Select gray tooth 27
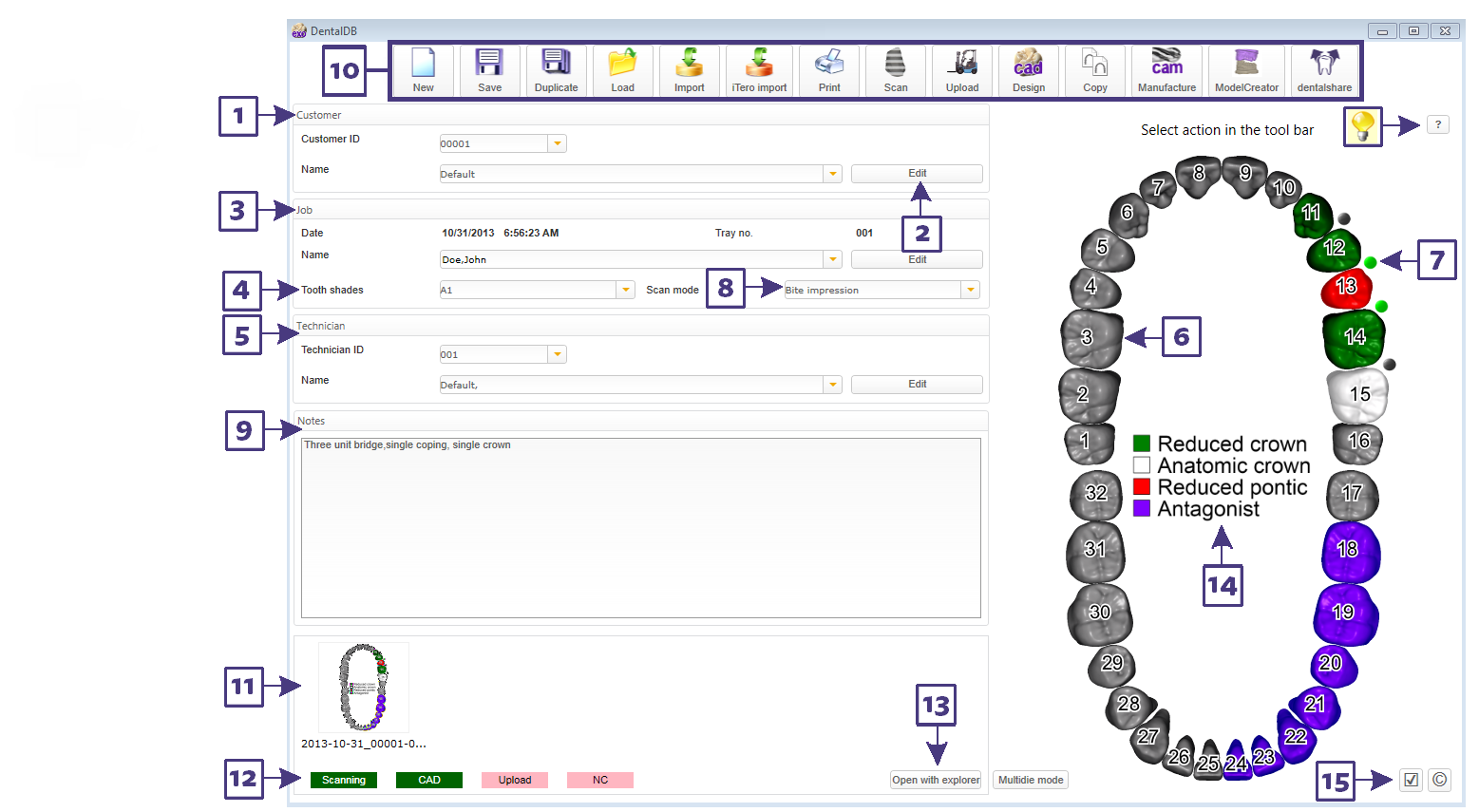This screenshot has height=812, width=1479. (1149, 739)
